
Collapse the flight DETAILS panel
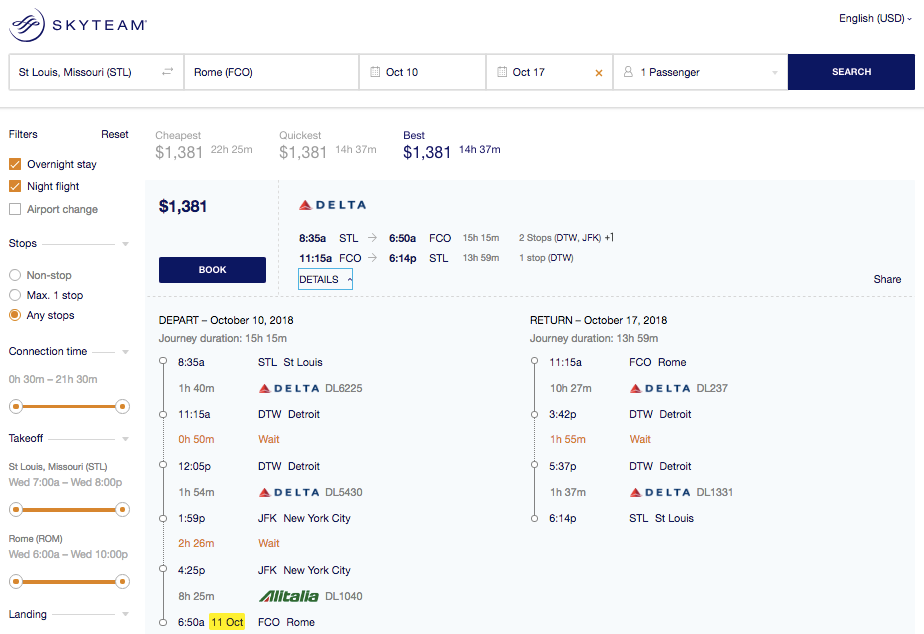pos(325,279)
